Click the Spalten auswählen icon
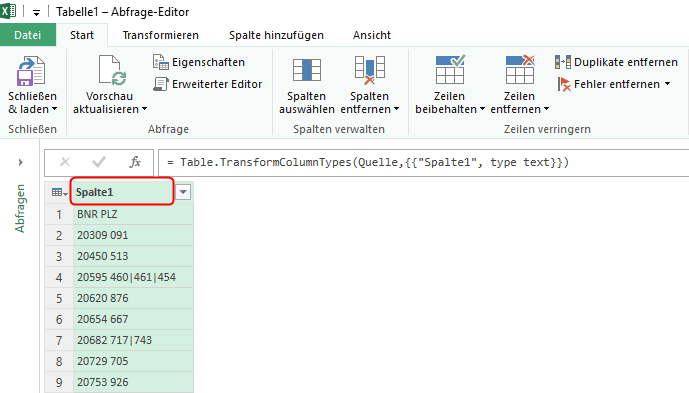The height and width of the screenshot is (393, 689). click(307, 70)
